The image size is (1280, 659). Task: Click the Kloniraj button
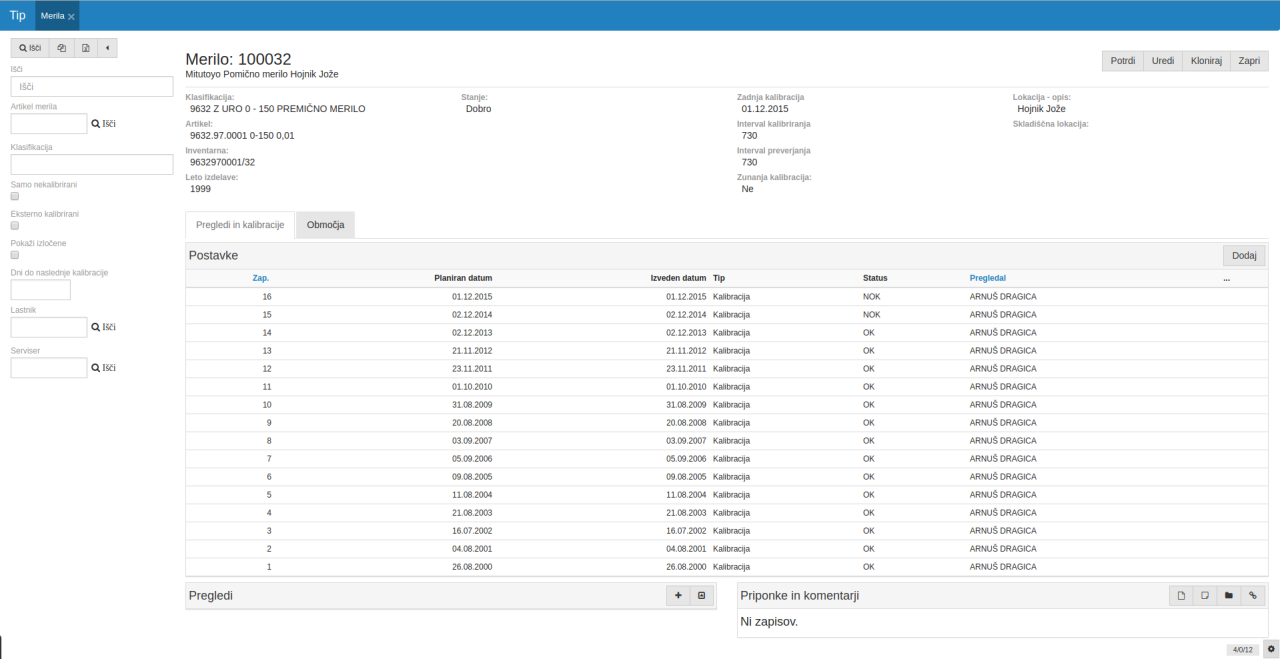pos(1205,61)
